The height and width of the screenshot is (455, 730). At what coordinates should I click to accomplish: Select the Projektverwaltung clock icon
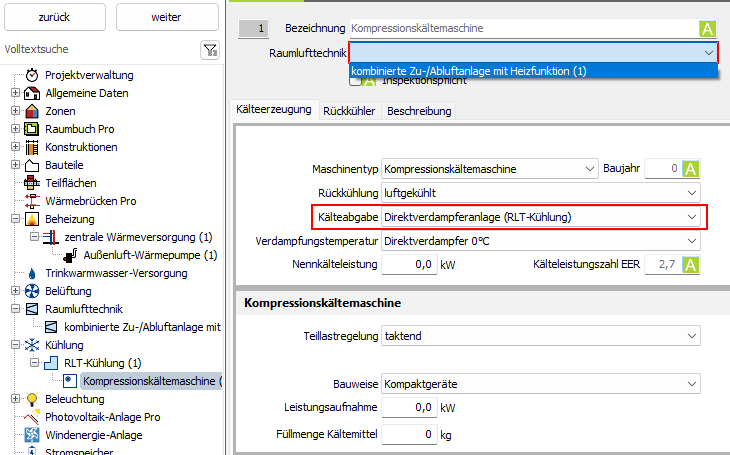tap(32, 75)
